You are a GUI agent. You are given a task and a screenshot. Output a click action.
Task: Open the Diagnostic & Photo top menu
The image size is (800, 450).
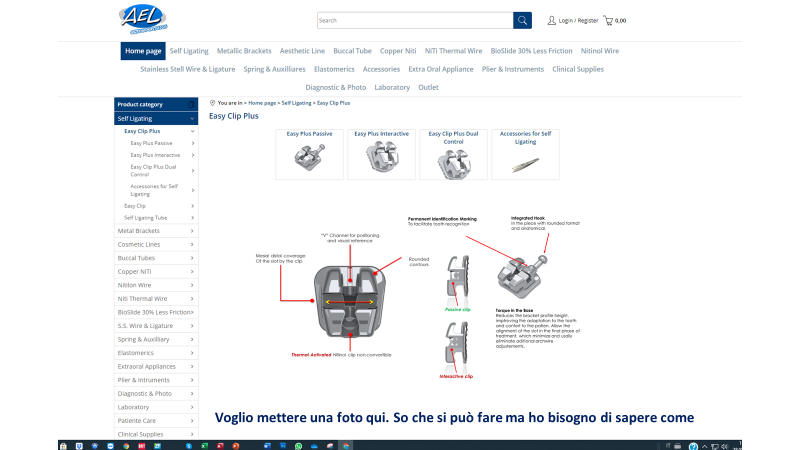click(335, 87)
